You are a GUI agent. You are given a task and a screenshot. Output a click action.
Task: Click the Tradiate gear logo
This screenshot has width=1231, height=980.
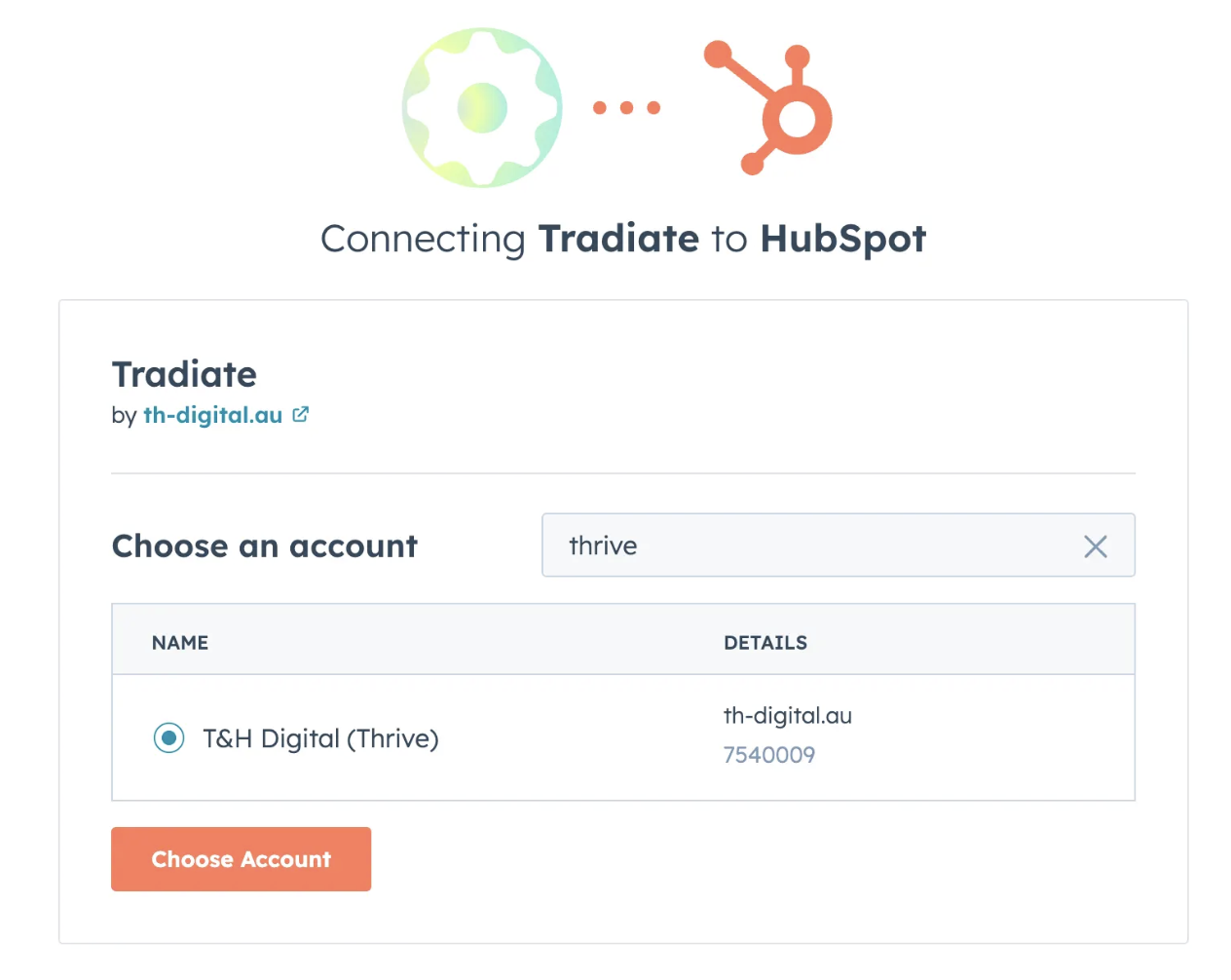click(482, 107)
